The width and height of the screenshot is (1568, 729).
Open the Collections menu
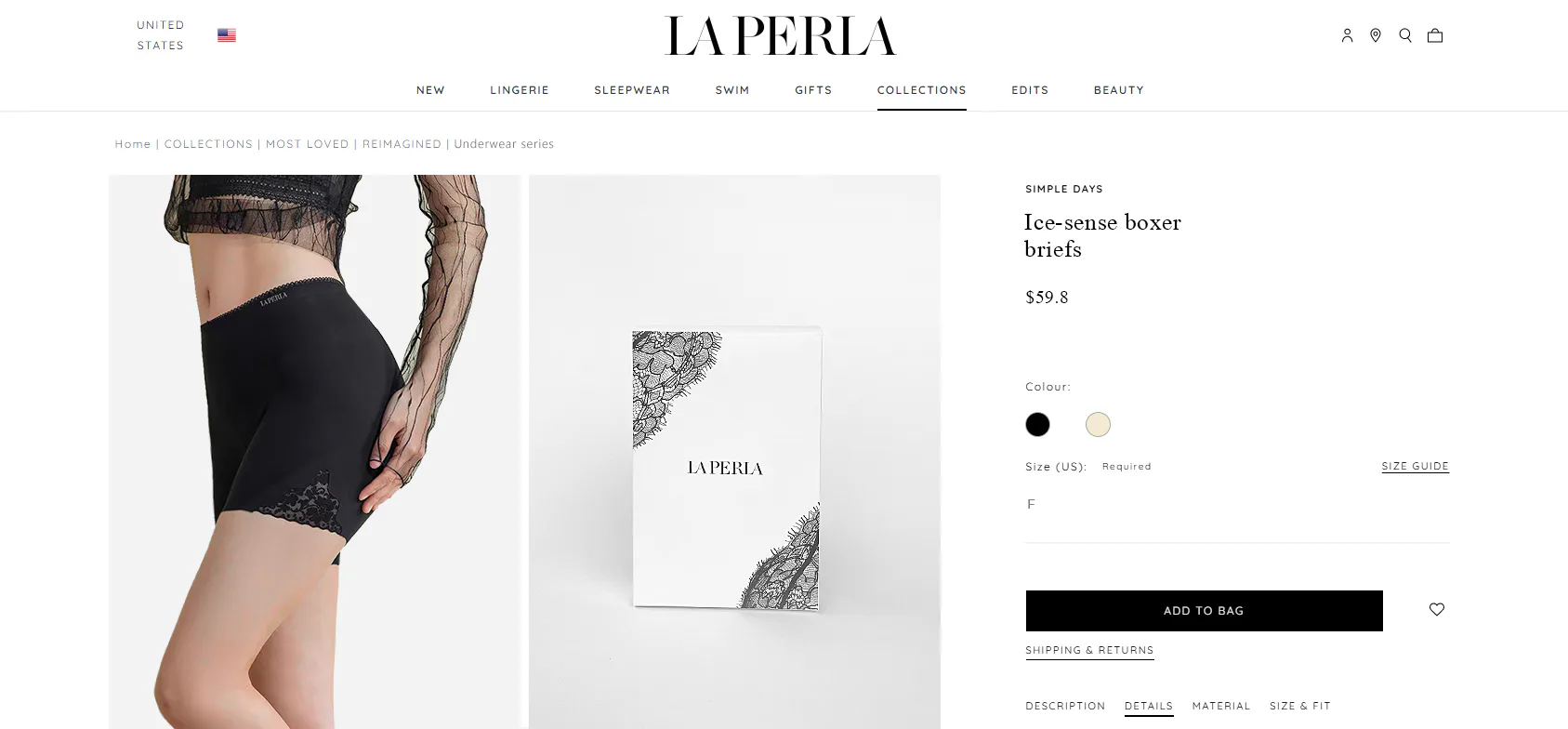coord(921,90)
